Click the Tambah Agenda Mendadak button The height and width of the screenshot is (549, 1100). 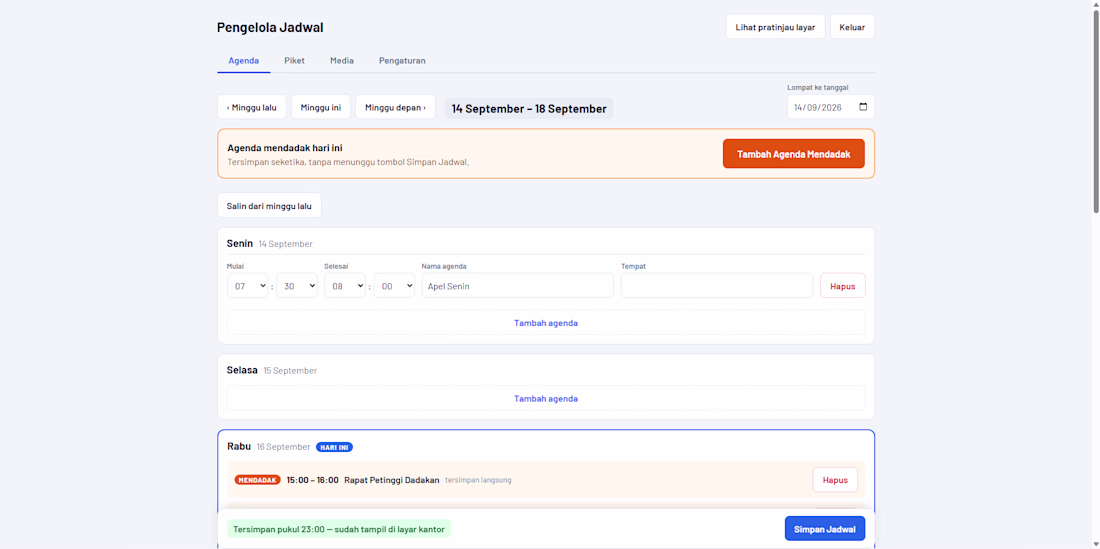(x=793, y=154)
